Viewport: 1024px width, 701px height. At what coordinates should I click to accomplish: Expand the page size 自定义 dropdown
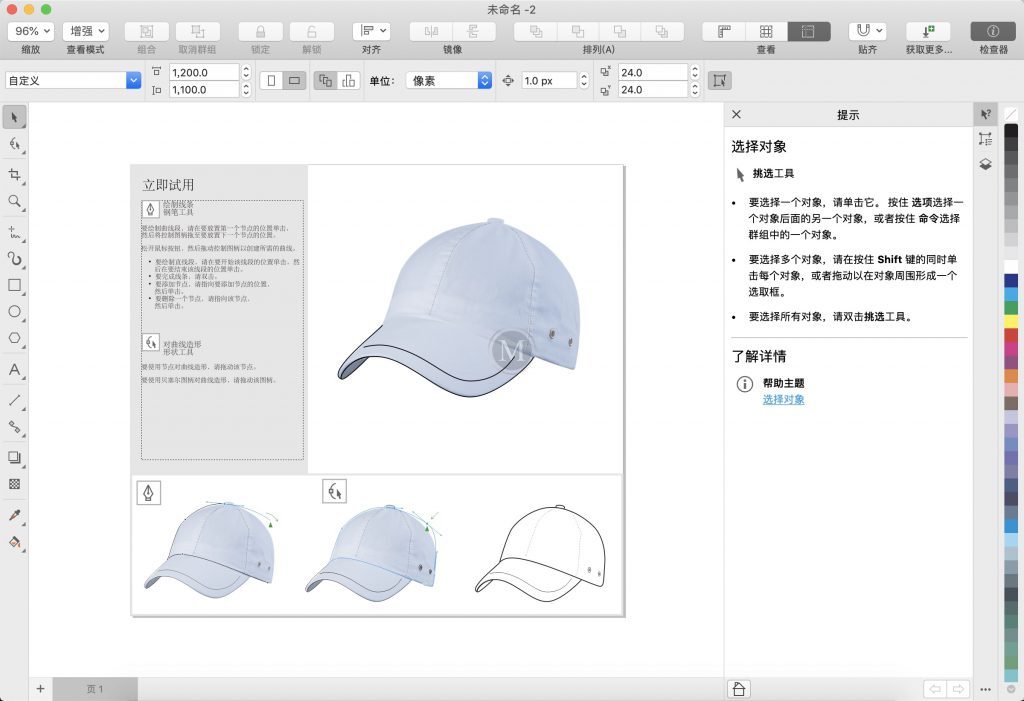[x=133, y=81]
